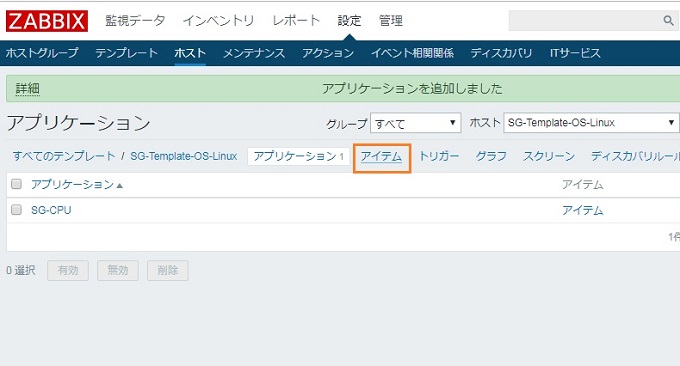Go to ホストグループ submenu

(42, 53)
